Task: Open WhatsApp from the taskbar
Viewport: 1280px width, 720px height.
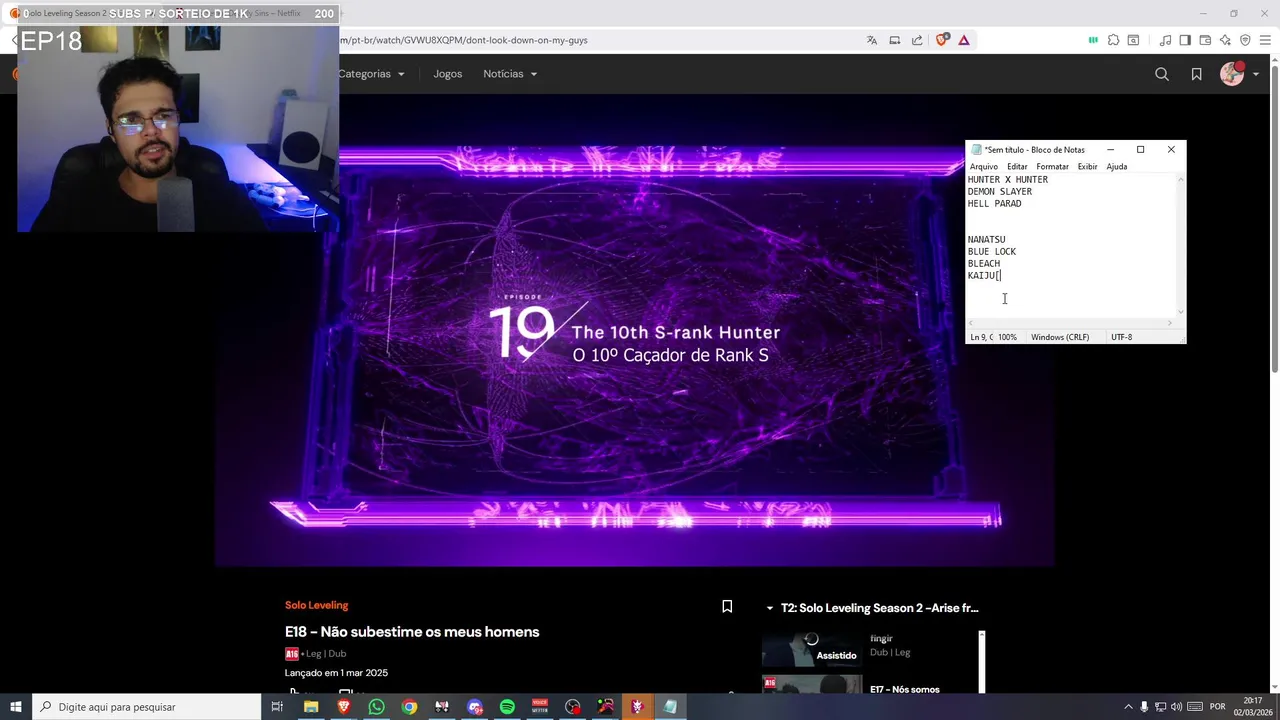Action: [x=376, y=707]
